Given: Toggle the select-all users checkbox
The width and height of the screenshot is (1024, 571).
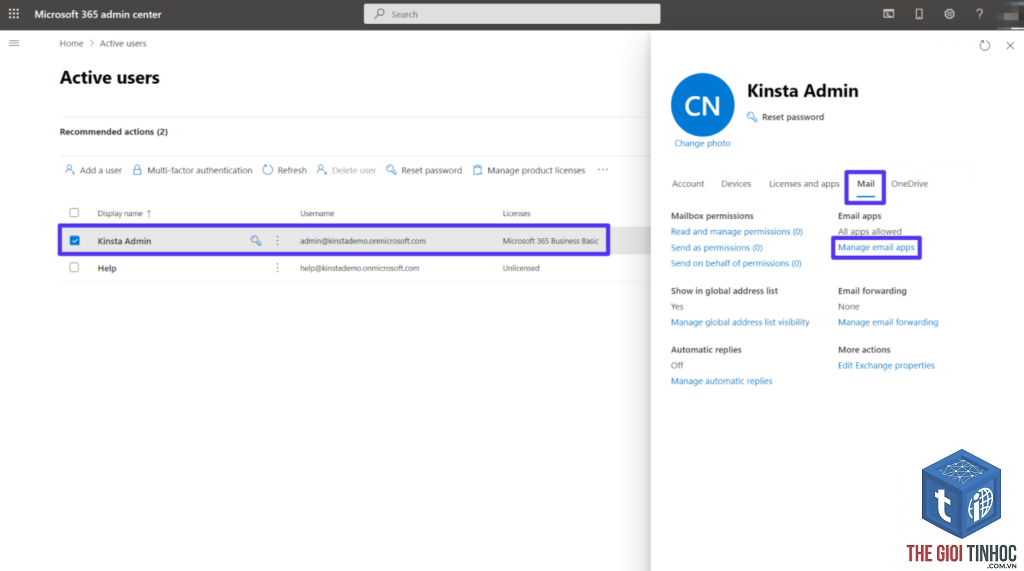Looking at the screenshot, I should [x=74, y=212].
